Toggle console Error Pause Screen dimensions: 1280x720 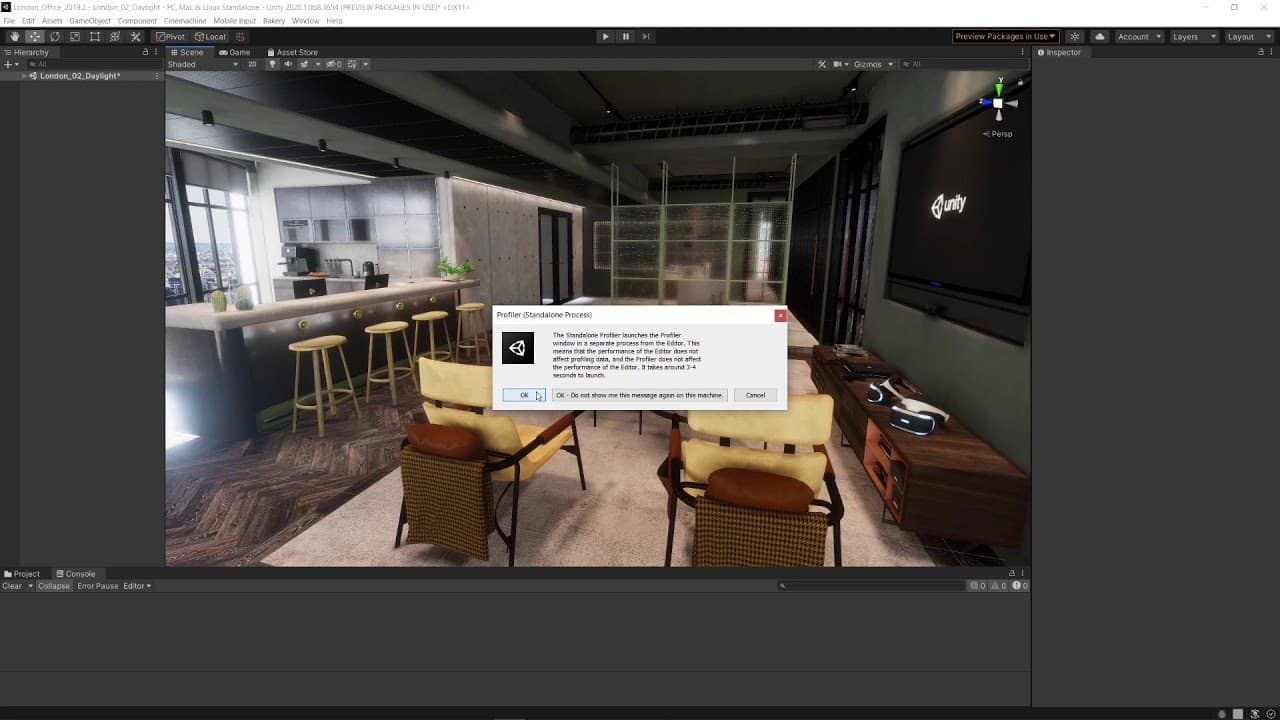[x=98, y=586]
